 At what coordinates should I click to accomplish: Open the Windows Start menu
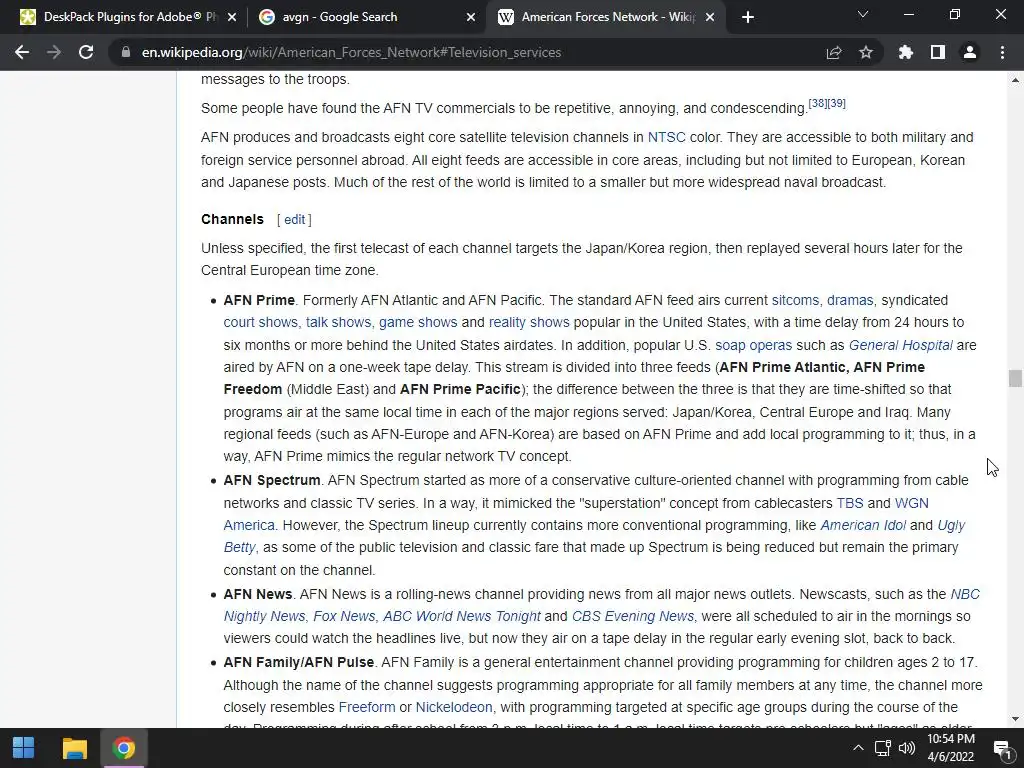tap(24, 748)
